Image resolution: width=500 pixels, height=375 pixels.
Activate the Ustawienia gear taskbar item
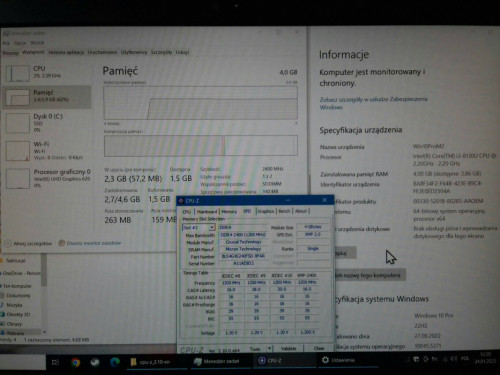click(x=338, y=360)
